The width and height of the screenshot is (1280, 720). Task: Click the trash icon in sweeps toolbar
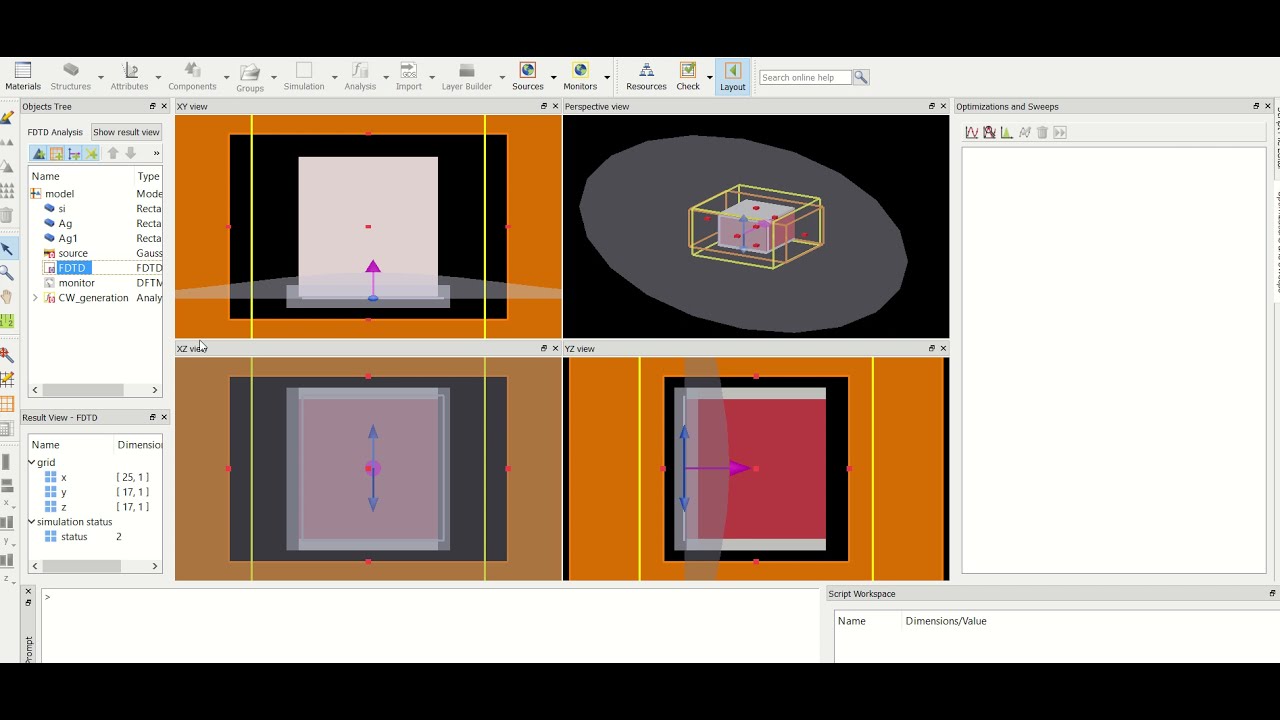(1042, 132)
